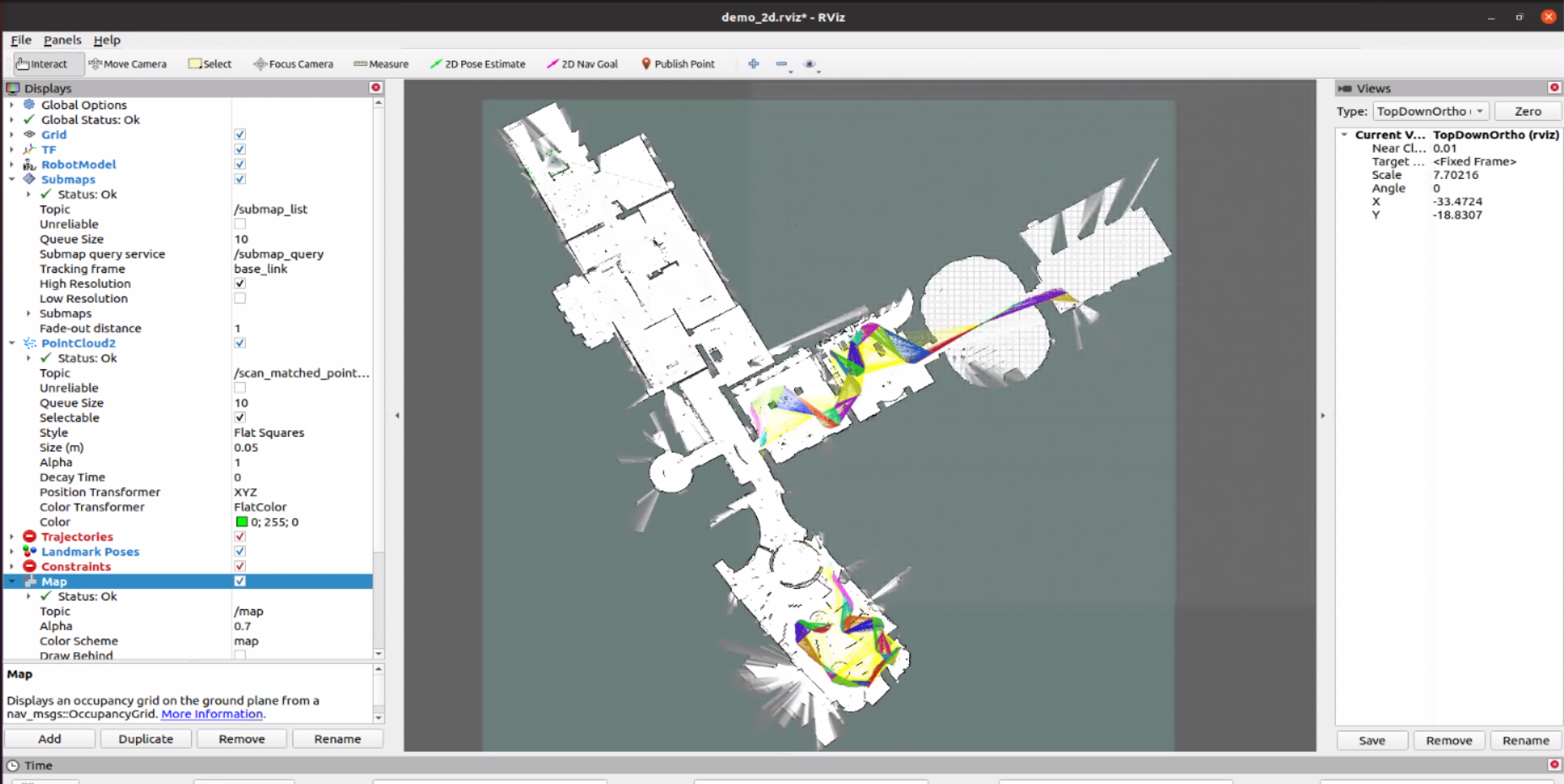Expand the Global Options tree item

12,105
